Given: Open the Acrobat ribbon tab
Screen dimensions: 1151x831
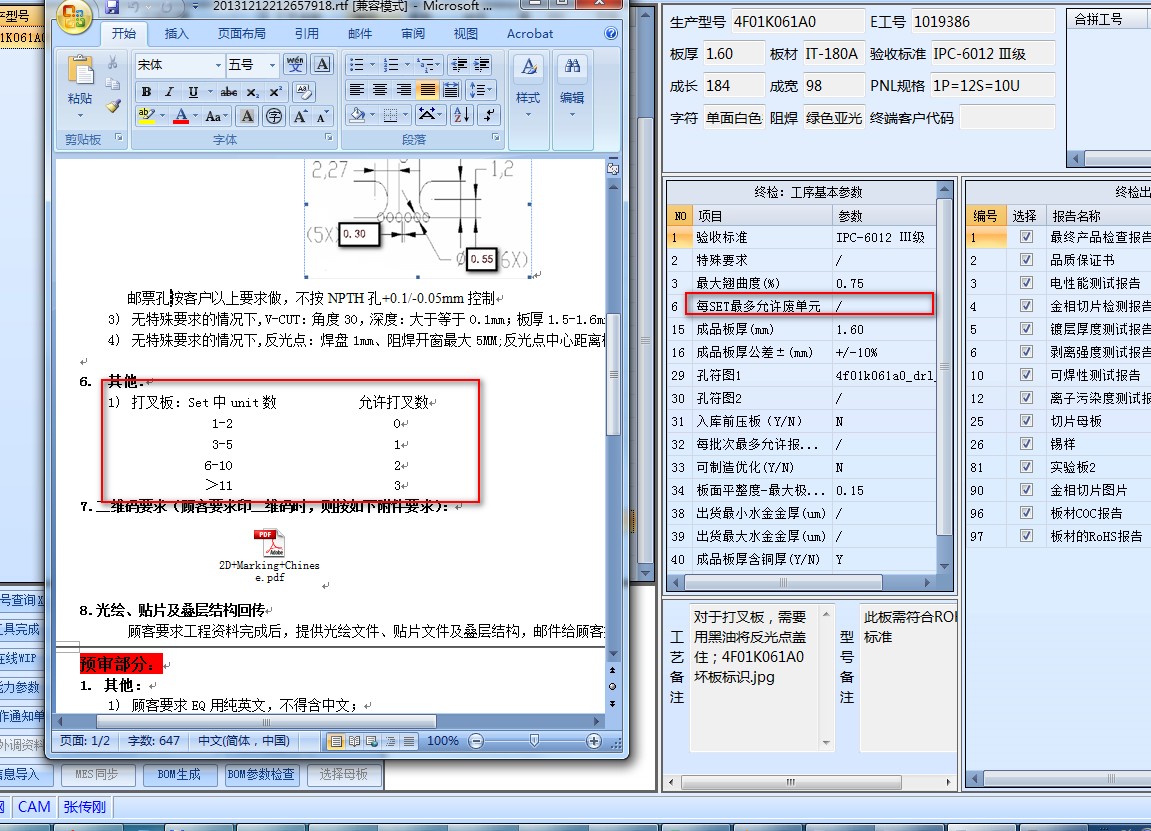Looking at the screenshot, I should pyautogui.click(x=530, y=34).
